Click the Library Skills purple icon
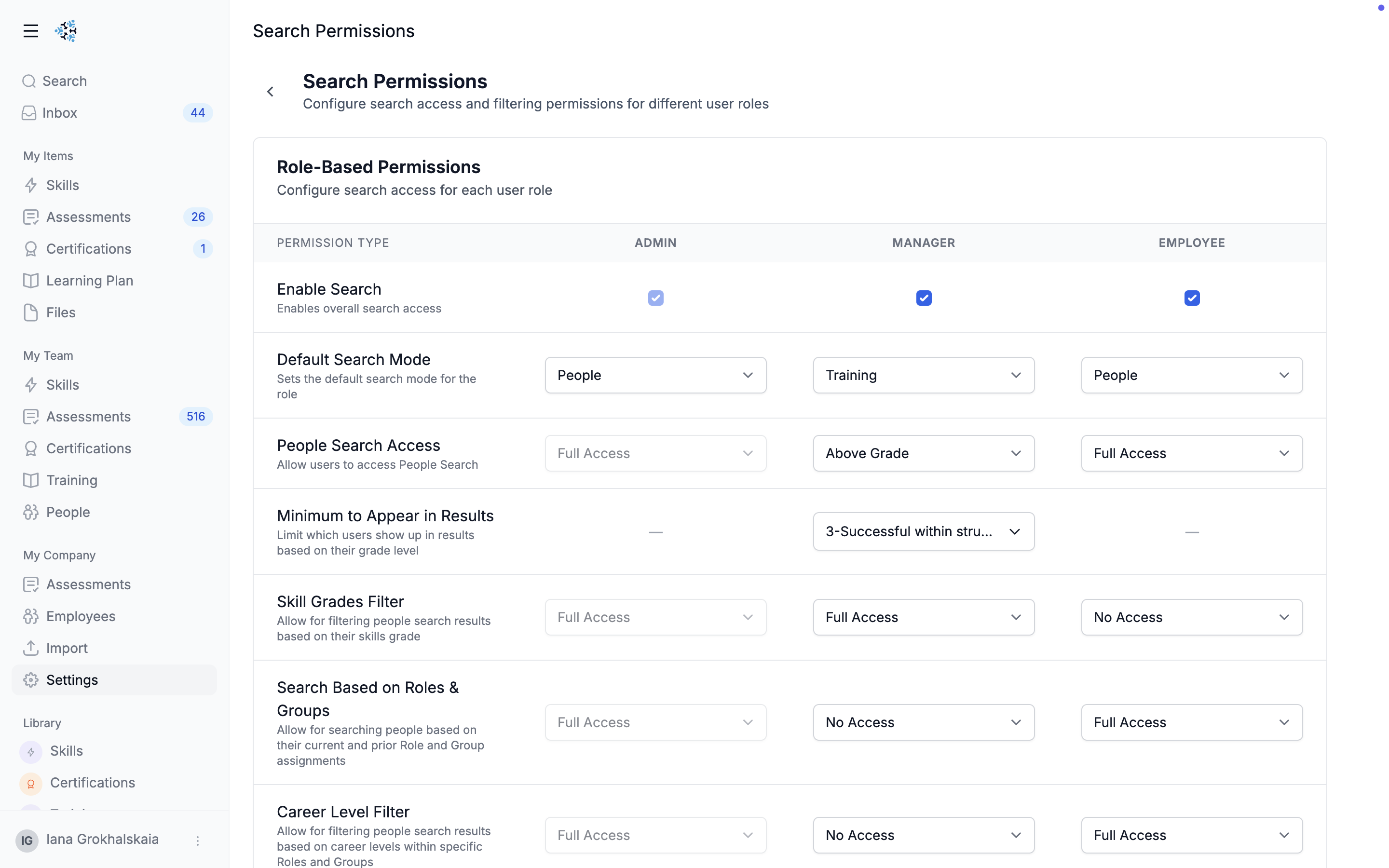Image resolution: width=1389 pixels, height=868 pixels. coord(31,751)
